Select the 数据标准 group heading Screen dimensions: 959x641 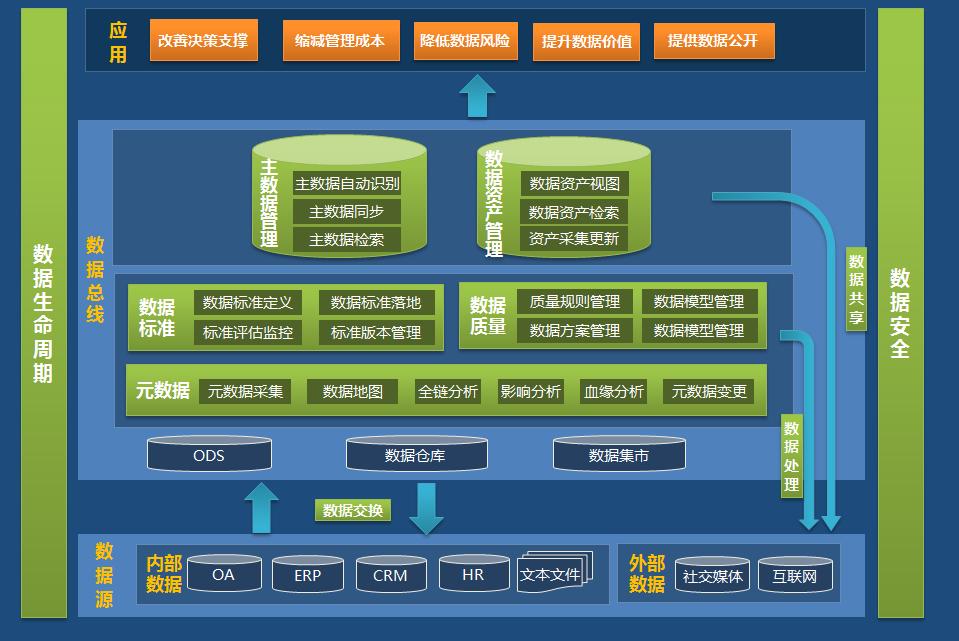click(157, 317)
